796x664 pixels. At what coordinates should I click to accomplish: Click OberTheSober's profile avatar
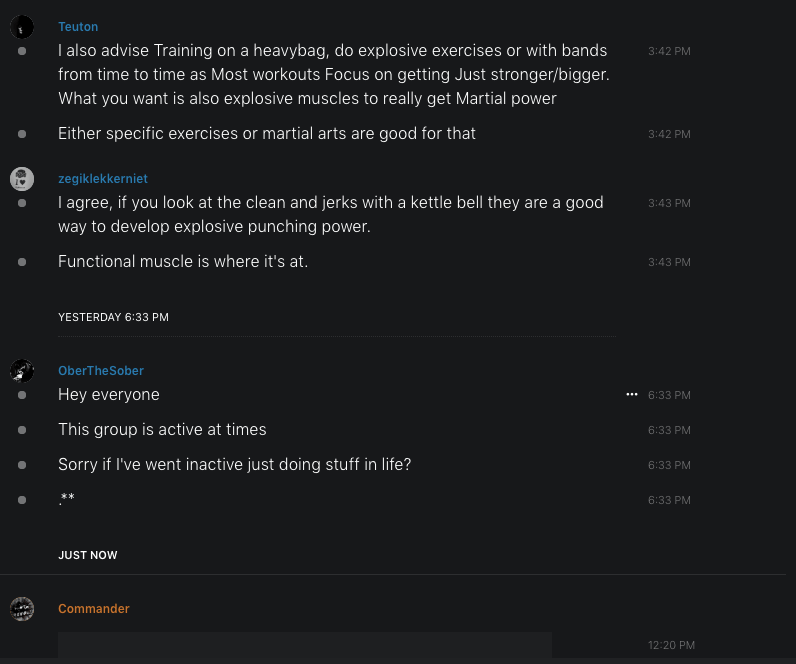pyautogui.click(x=22, y=371)
